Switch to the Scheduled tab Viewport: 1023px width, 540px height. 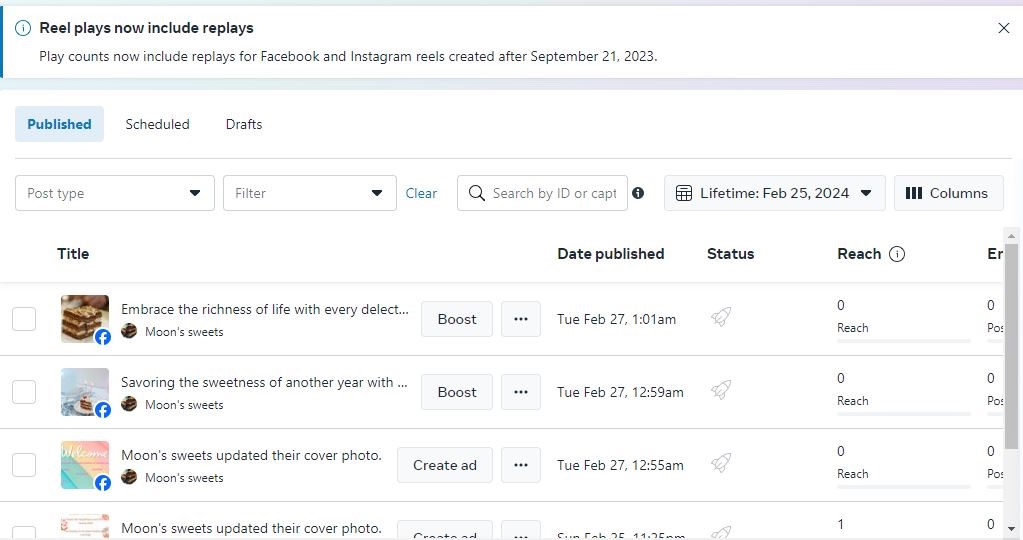[x=157, y=124]
